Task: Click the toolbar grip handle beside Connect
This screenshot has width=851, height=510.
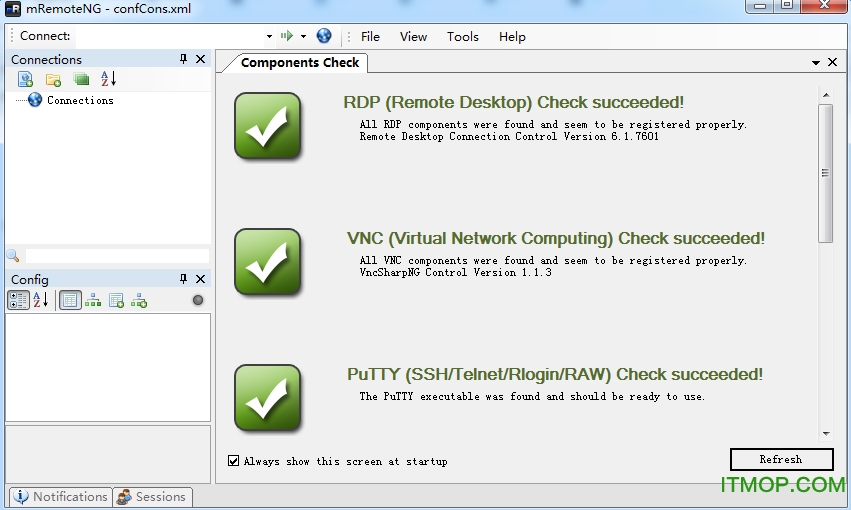Action: (x=11, y=36)
